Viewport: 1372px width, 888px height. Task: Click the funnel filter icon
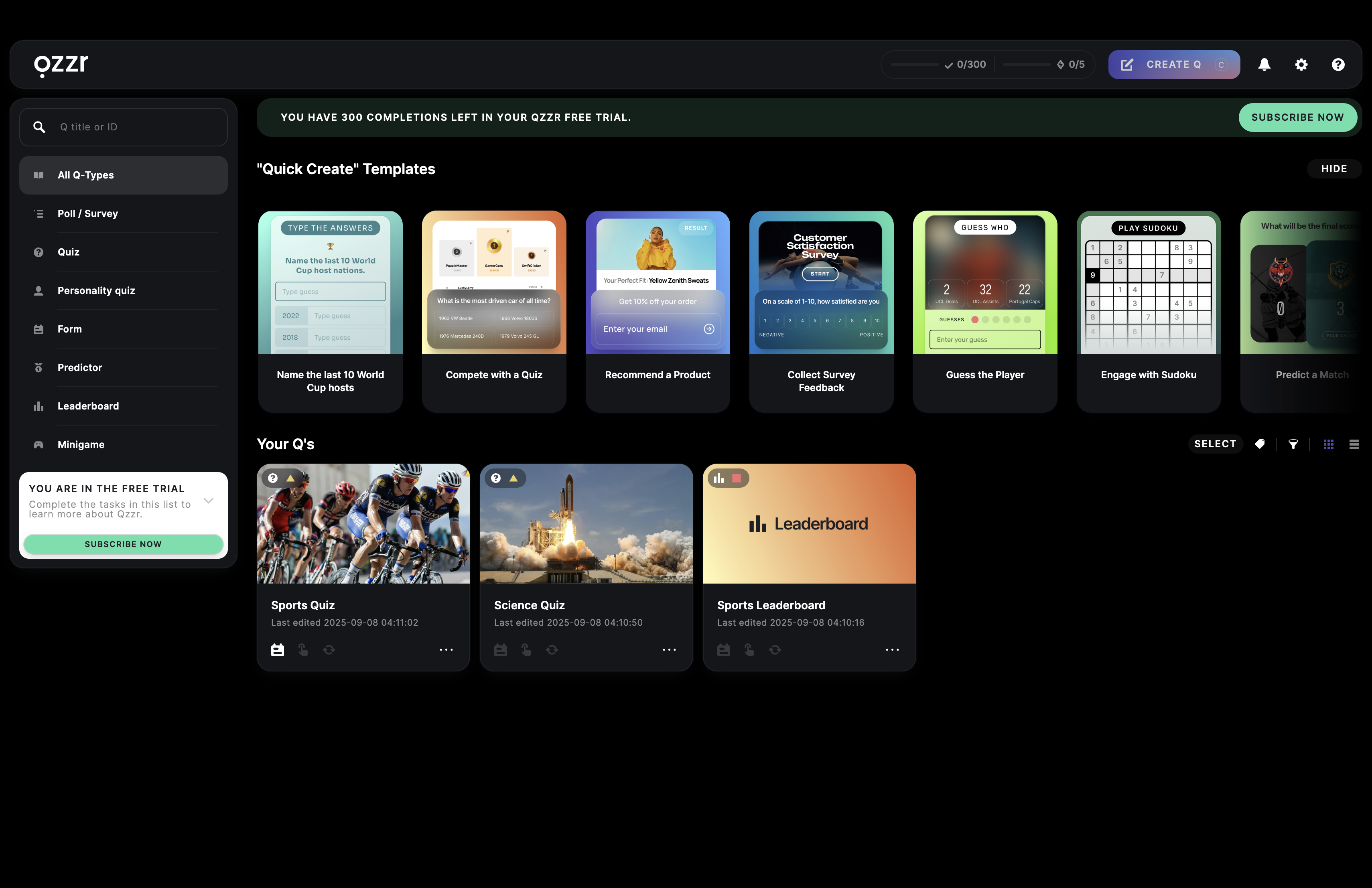(1293, 444)
